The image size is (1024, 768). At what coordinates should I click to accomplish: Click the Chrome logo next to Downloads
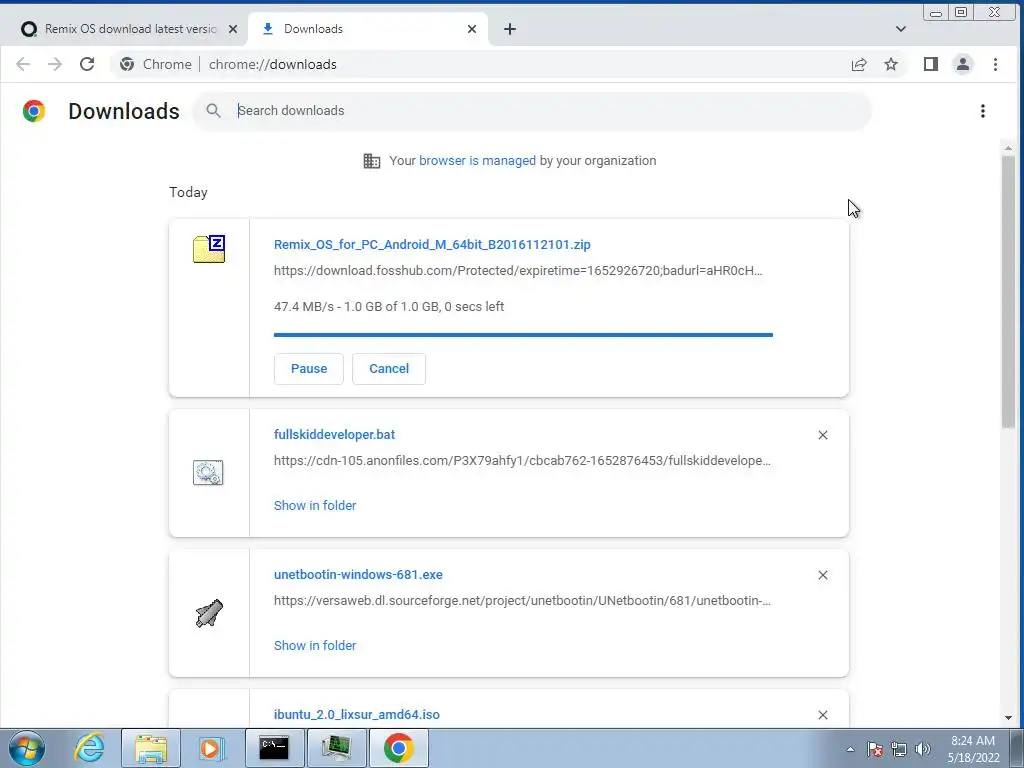pyautogui.click(x=34, y=111)
